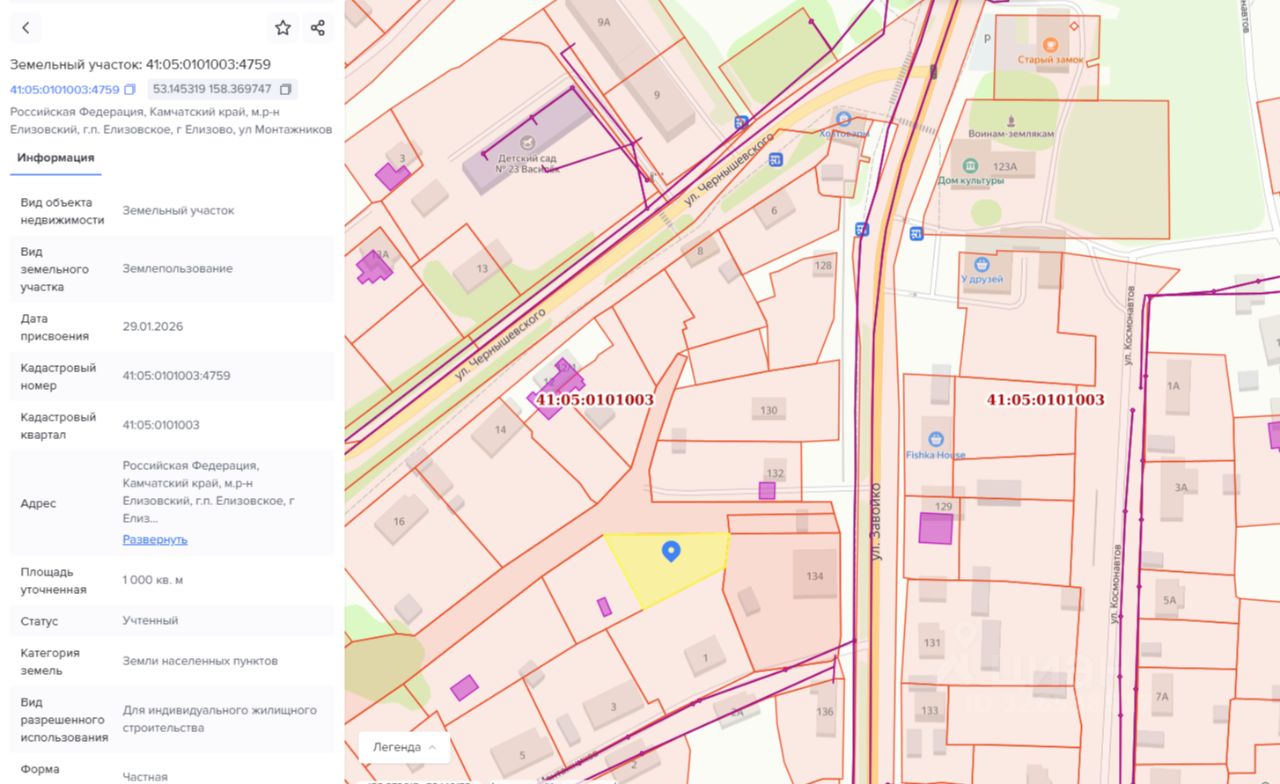Click the magenta building near Fishka House 129

[x=935, y=528]
